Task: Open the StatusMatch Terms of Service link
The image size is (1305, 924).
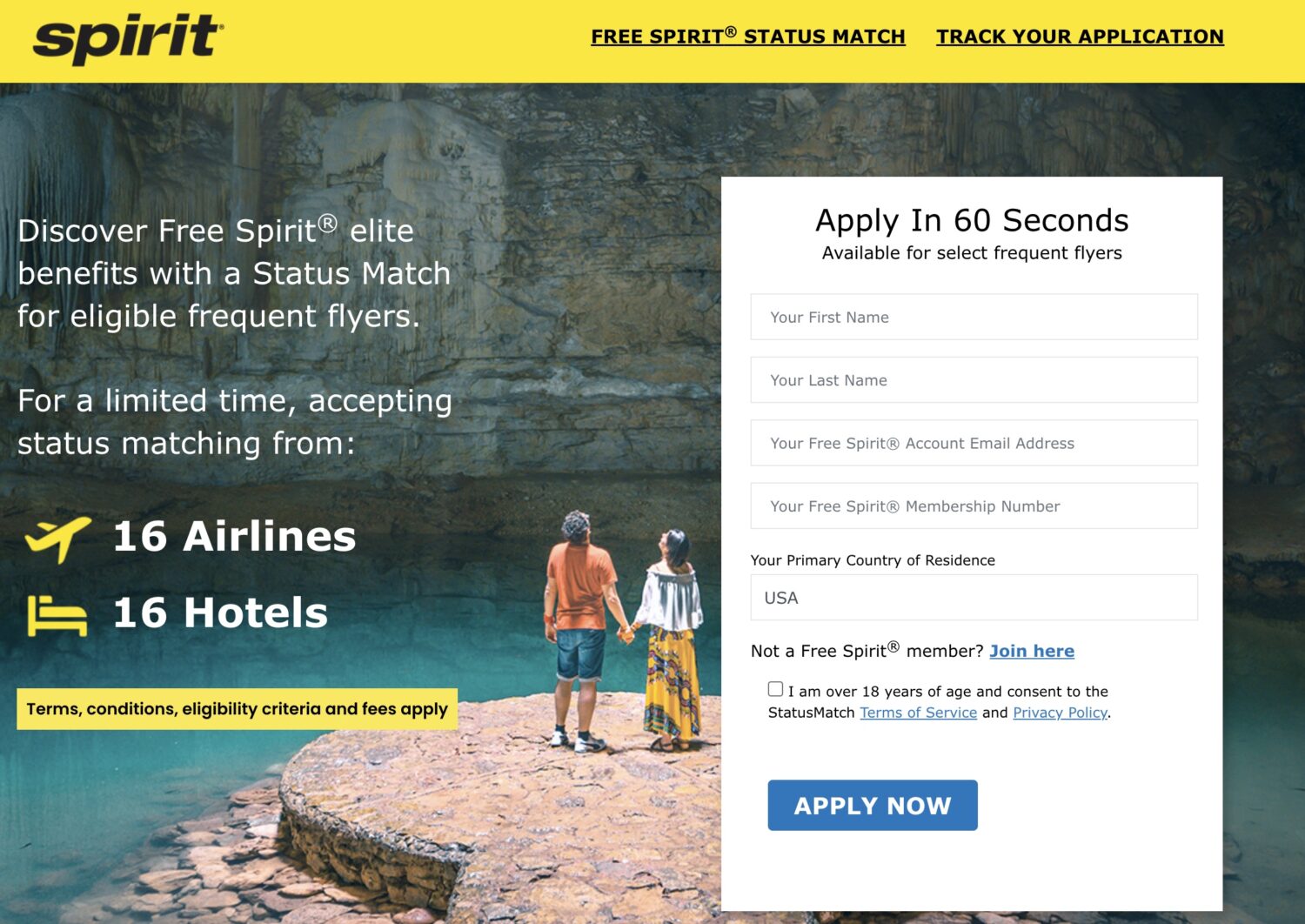Action: click(918, 713)
